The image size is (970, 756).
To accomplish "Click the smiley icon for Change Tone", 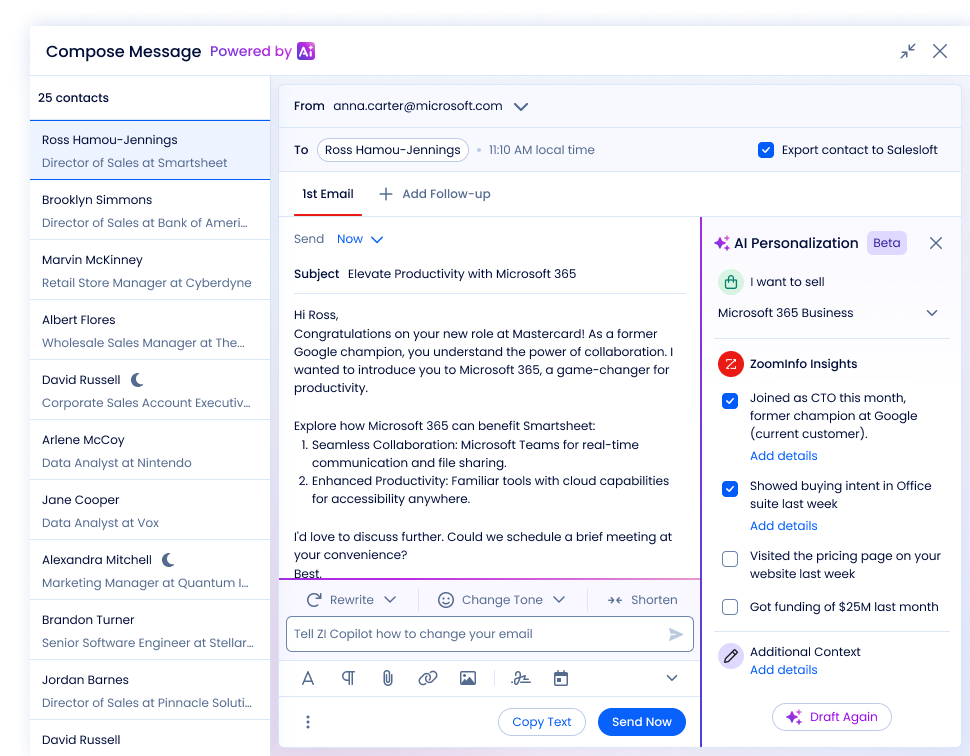I will pos(446,599).
